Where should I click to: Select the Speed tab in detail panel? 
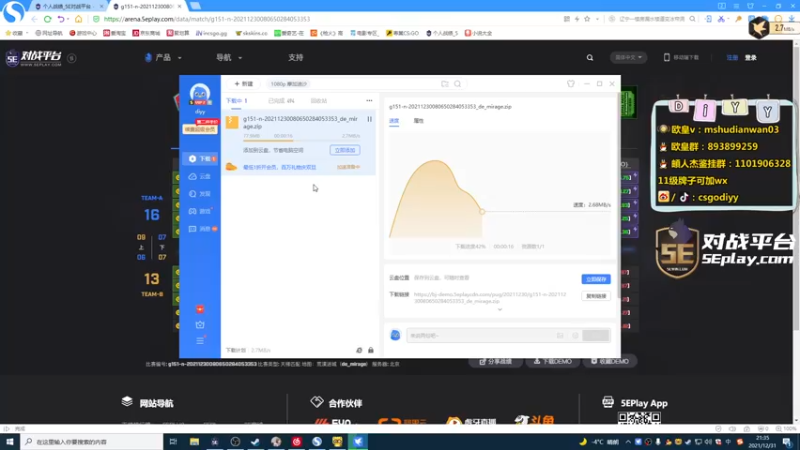point(394,121)
